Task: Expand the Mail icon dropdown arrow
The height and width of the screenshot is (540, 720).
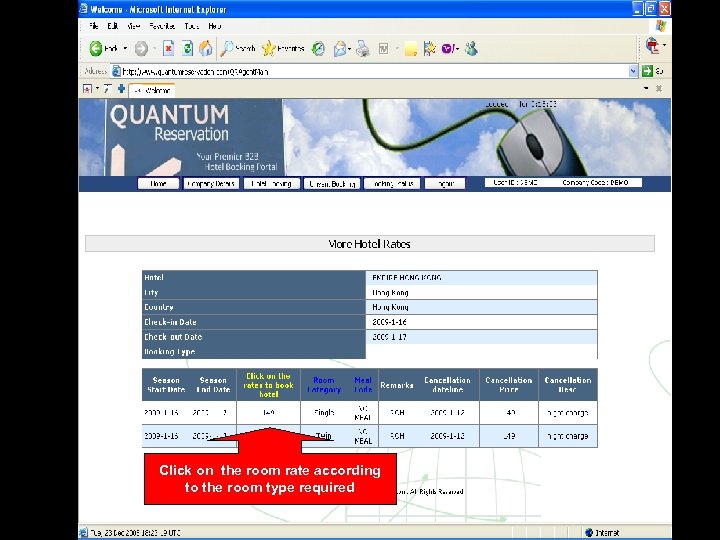Action: (350, 49)
